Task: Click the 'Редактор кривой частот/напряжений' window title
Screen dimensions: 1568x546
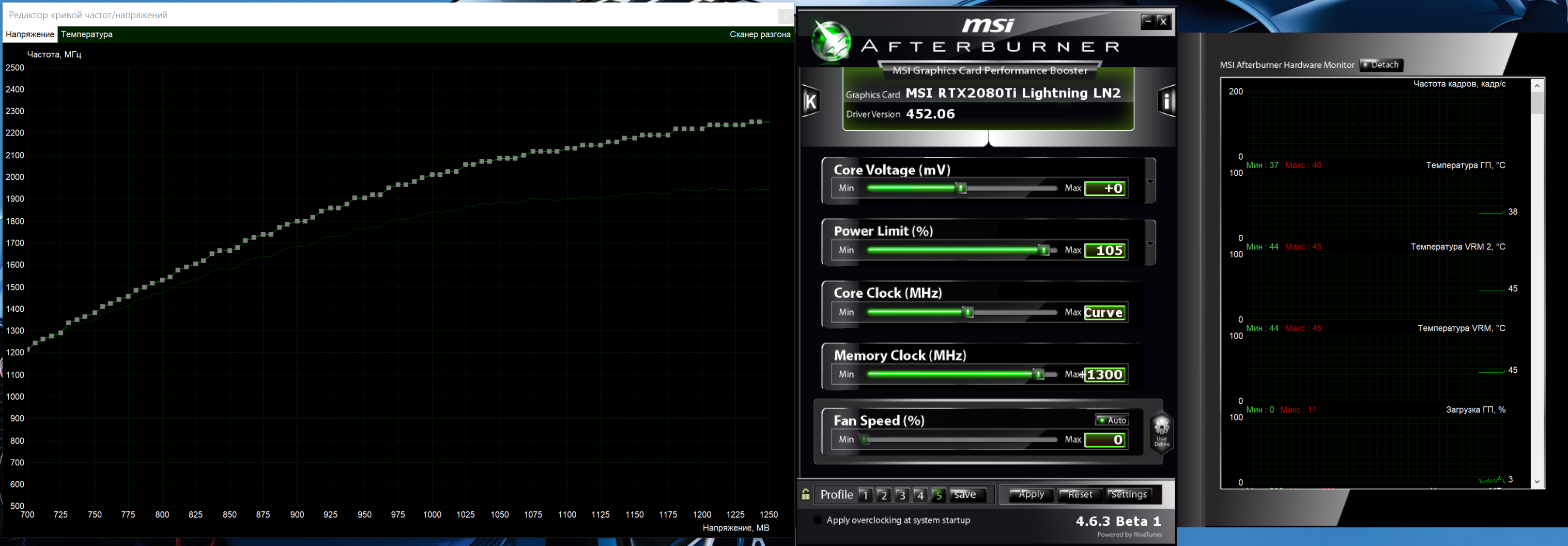Action: coord(88,15)
